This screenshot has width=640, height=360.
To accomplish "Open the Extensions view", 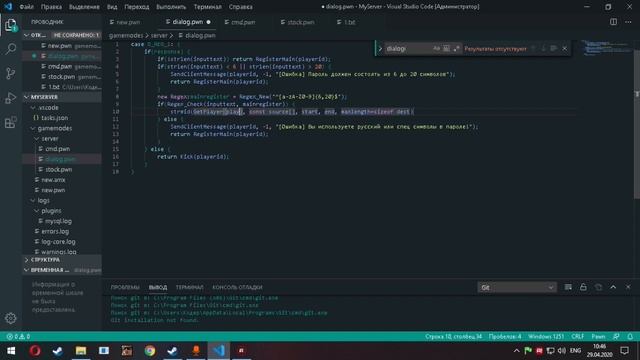I will (x=11, y=122).
